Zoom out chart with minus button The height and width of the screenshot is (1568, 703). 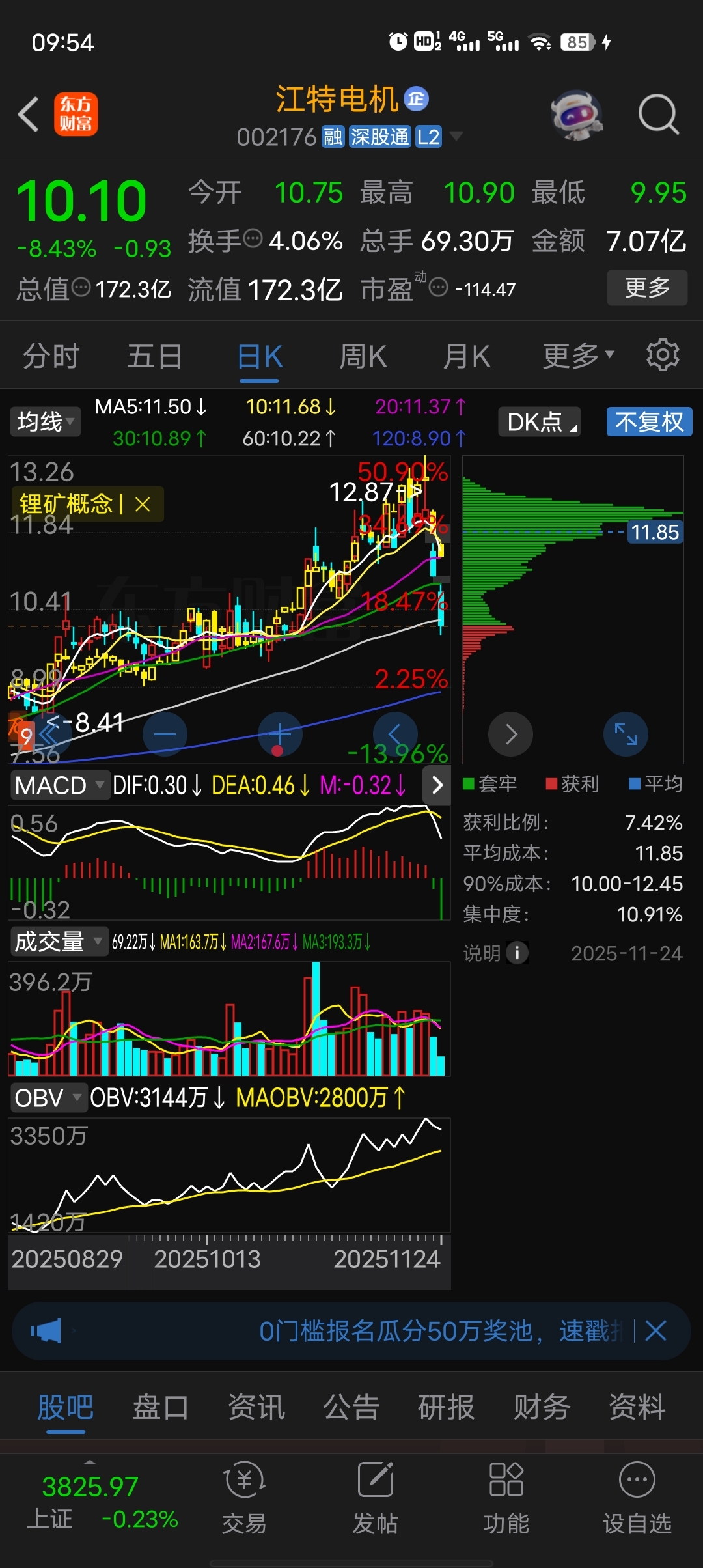tap(165, 735)
